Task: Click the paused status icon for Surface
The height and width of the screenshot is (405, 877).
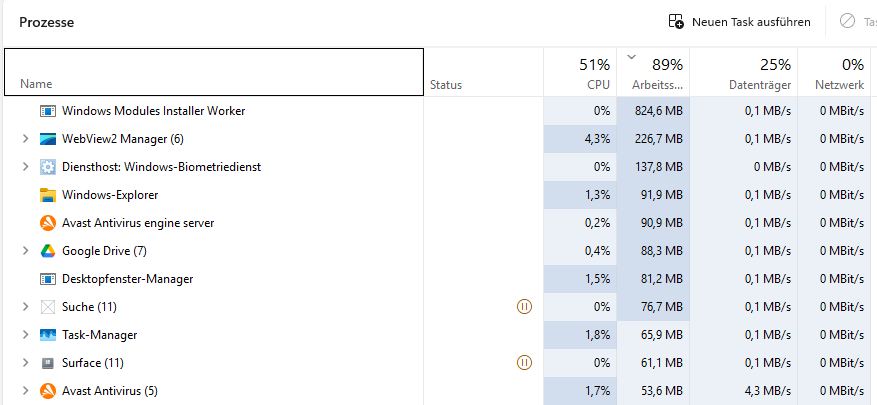Action: (x=524, y=363)
